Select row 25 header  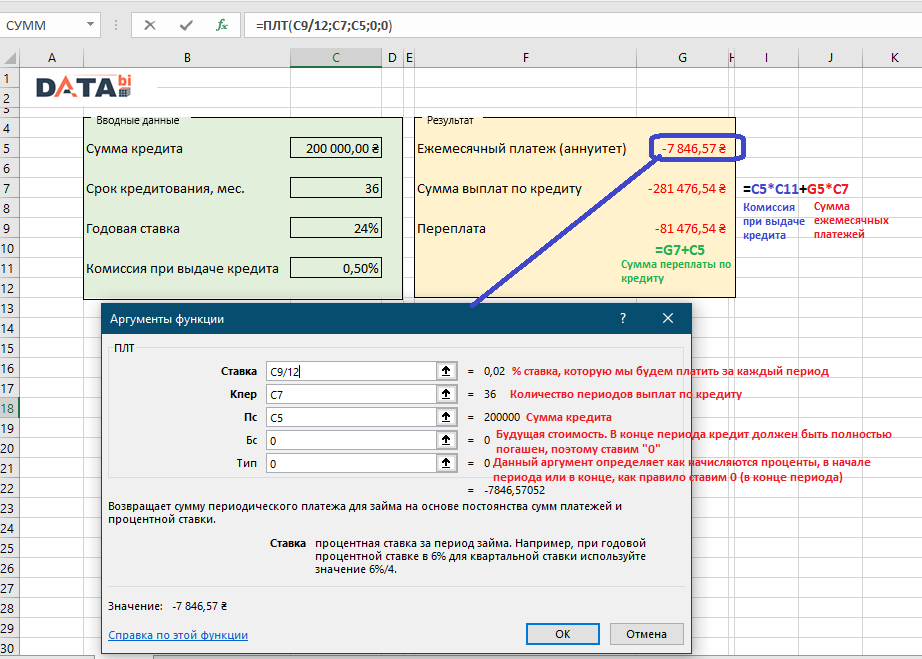[x=9, y=548]
